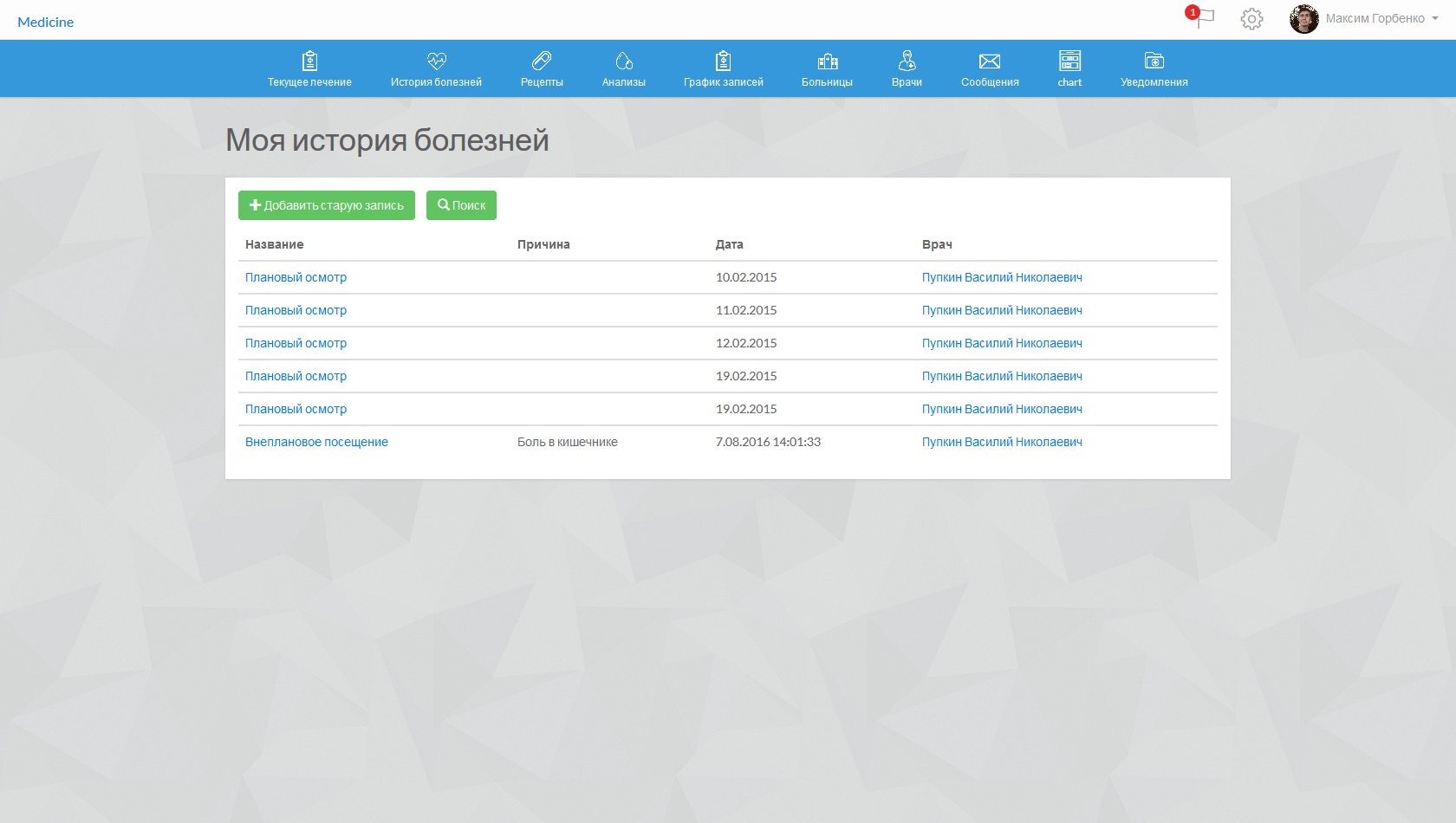Go to the Medicine home logo link

[46, 23]
